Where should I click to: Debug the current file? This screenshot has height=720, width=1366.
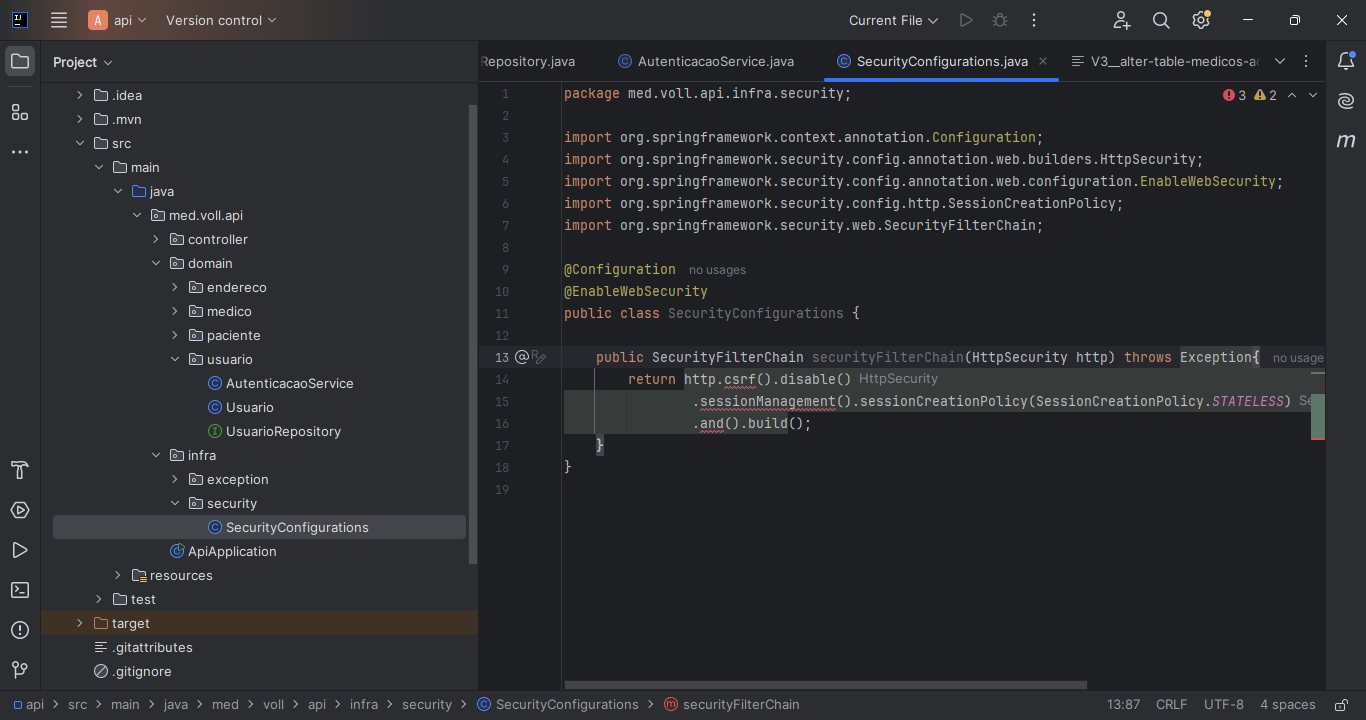tap(999, 20)
